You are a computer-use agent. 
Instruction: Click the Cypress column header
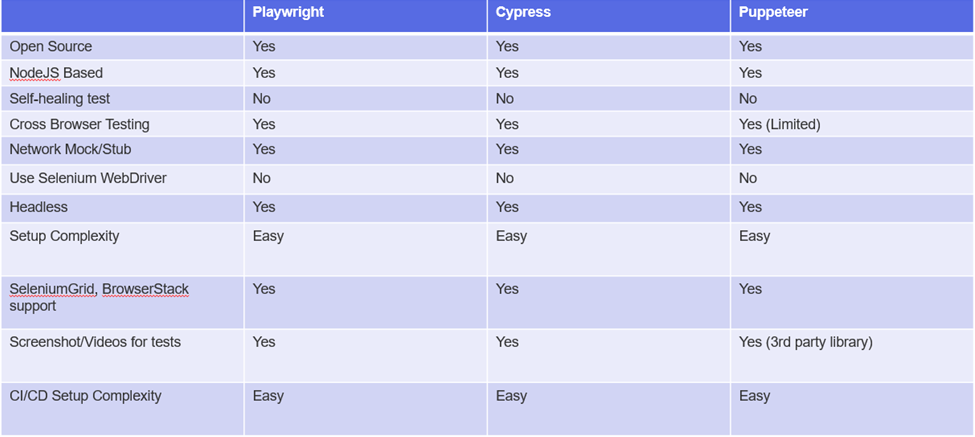tap(523, 13)
